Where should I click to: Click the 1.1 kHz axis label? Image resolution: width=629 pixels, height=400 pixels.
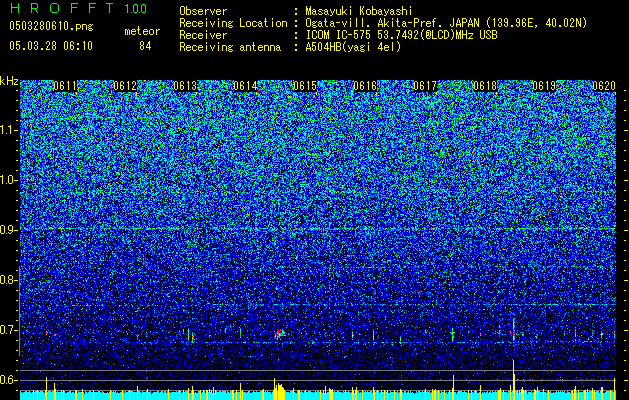click(x=8, y=130)
